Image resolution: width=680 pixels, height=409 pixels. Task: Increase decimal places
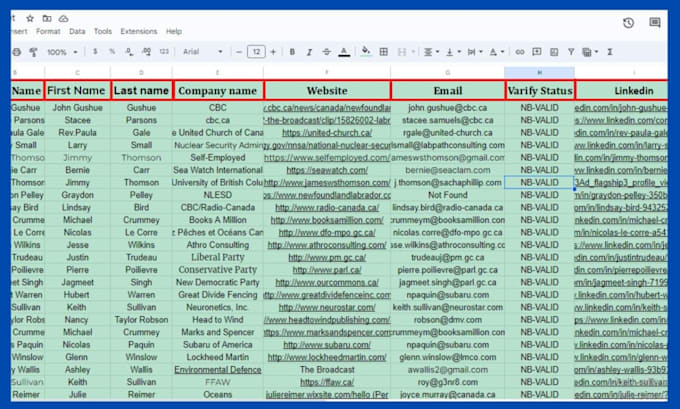(147, 52)
